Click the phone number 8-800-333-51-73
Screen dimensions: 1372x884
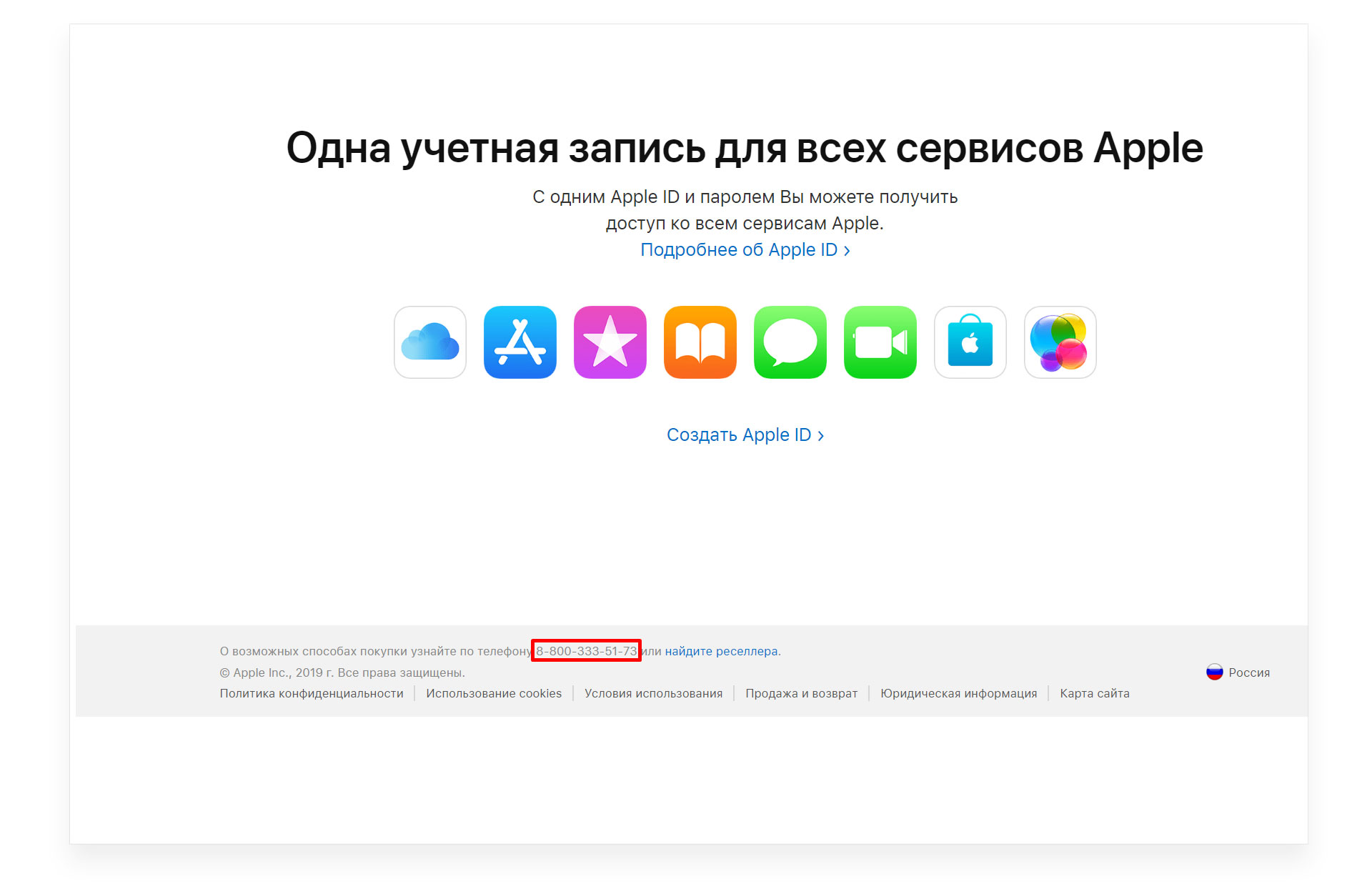click(586, 651)
